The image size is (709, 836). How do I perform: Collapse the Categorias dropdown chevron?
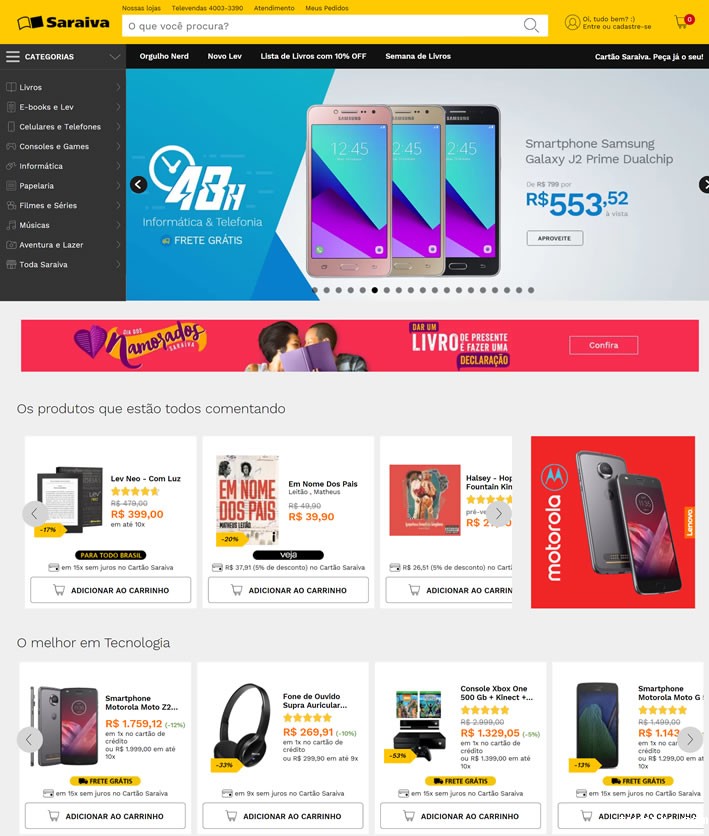(114, 57)
